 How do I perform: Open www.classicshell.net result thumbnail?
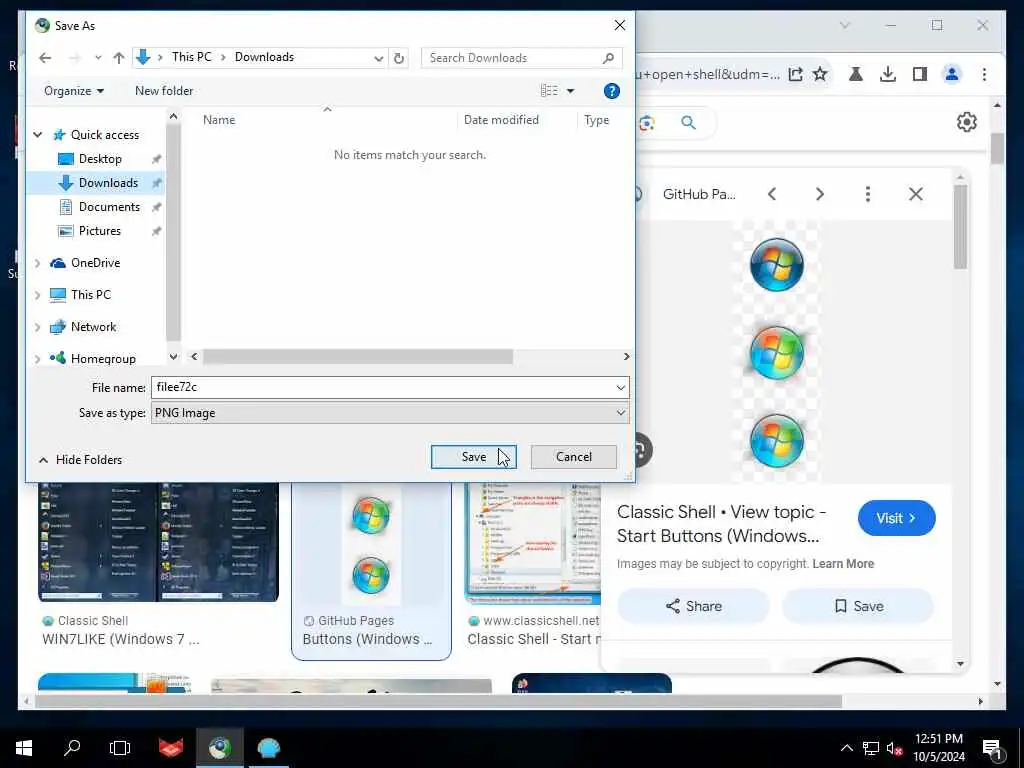532,543
